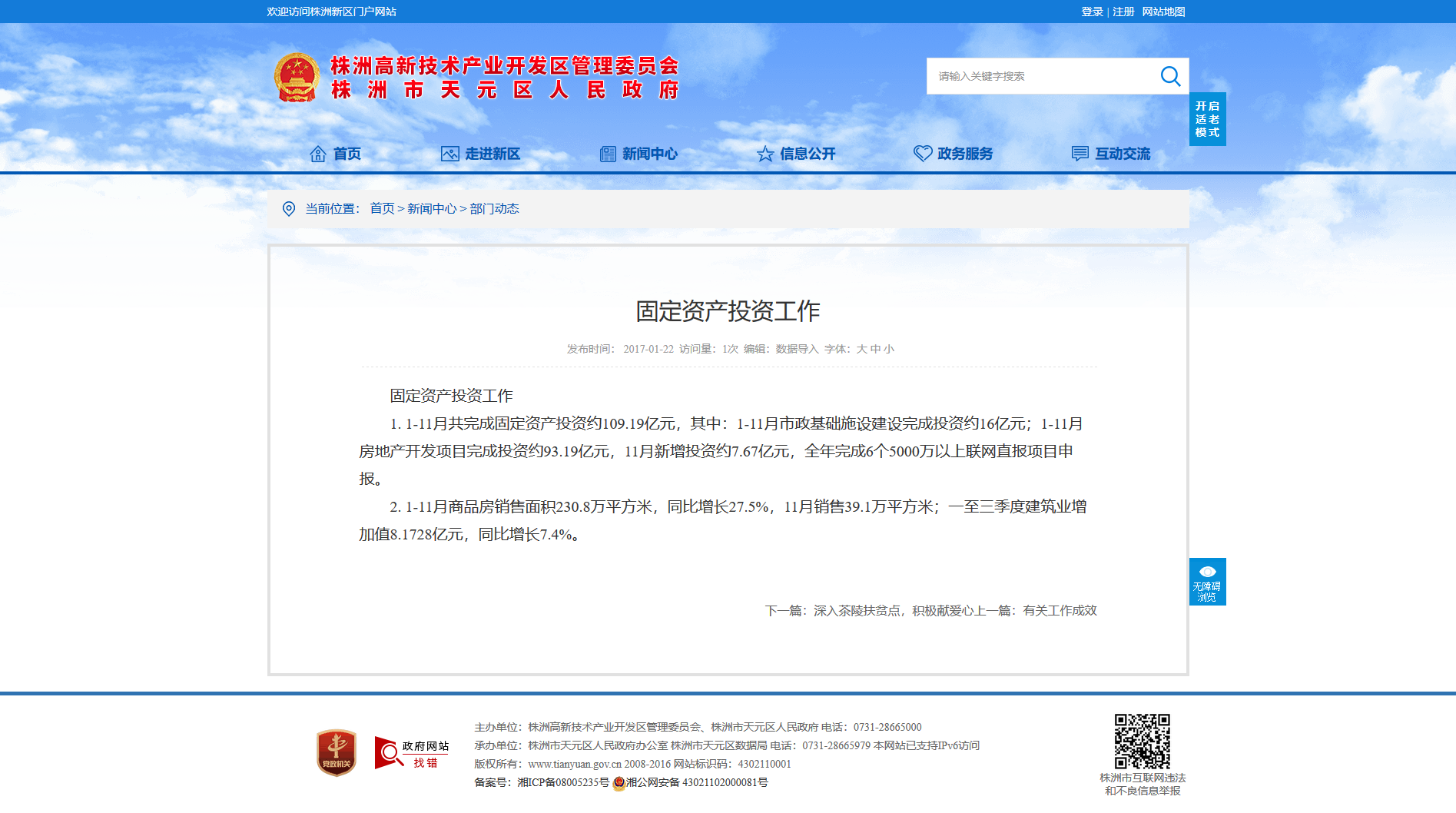Go to 部门动态 in breadcrumb

[x=494, y=209]
